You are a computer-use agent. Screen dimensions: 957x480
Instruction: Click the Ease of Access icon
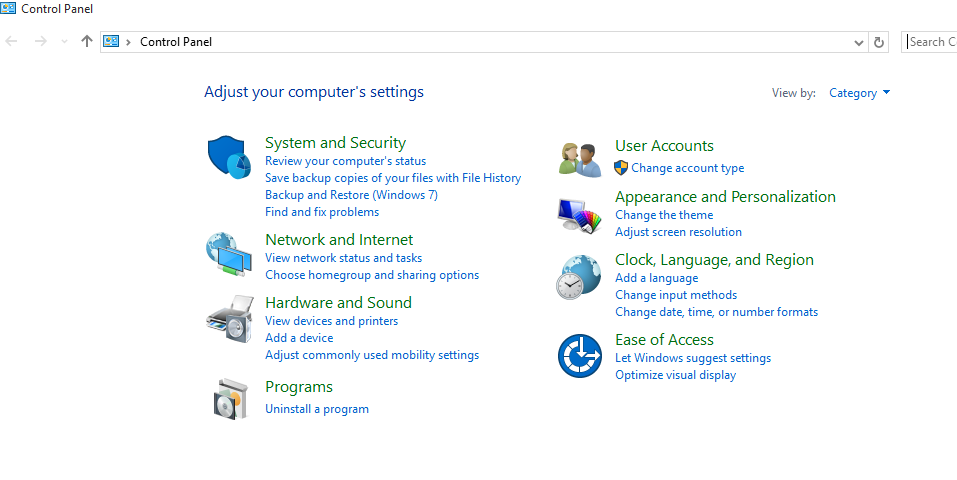pyautogui.click(x=579, y=357)
